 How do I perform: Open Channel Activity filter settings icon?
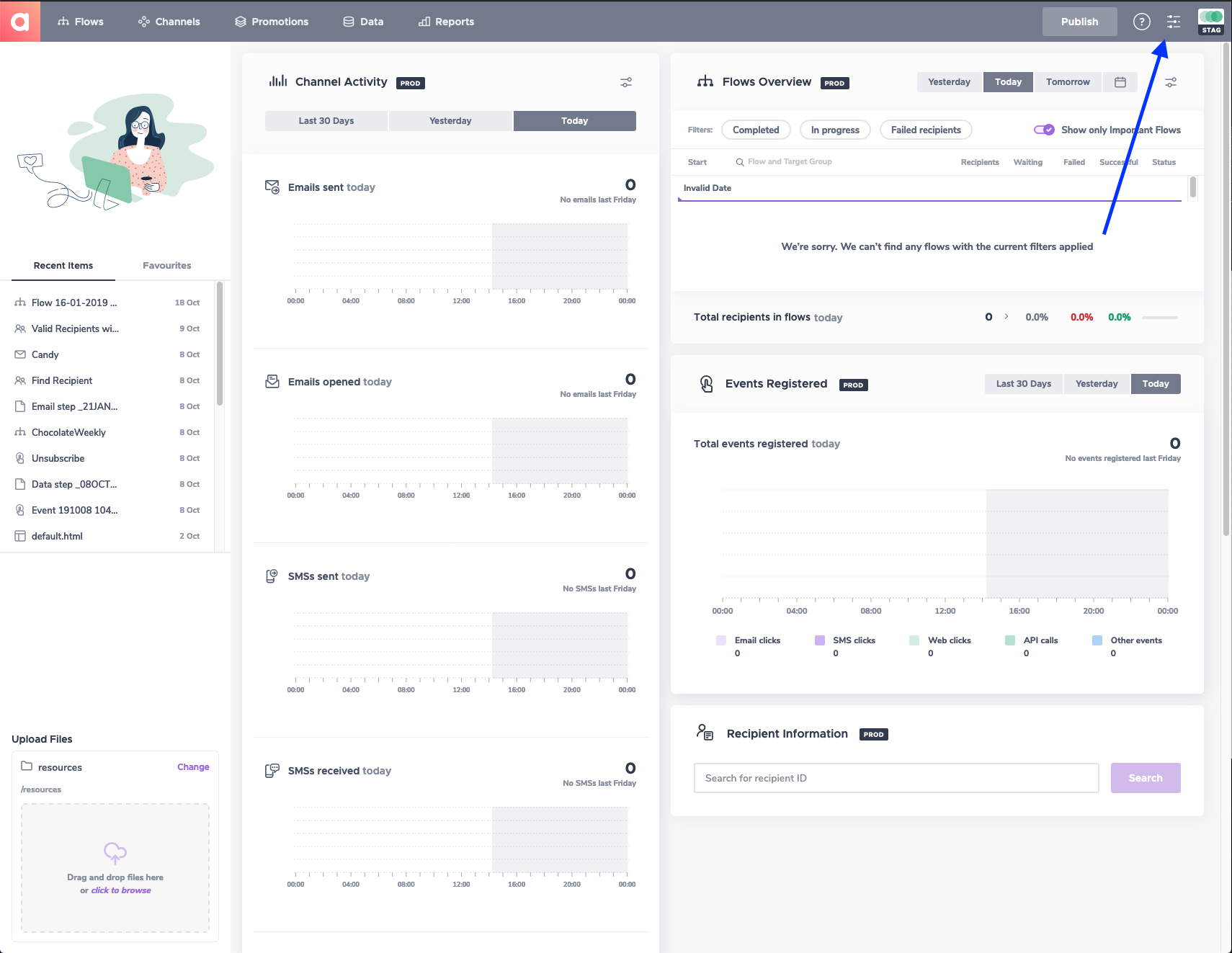626,83
